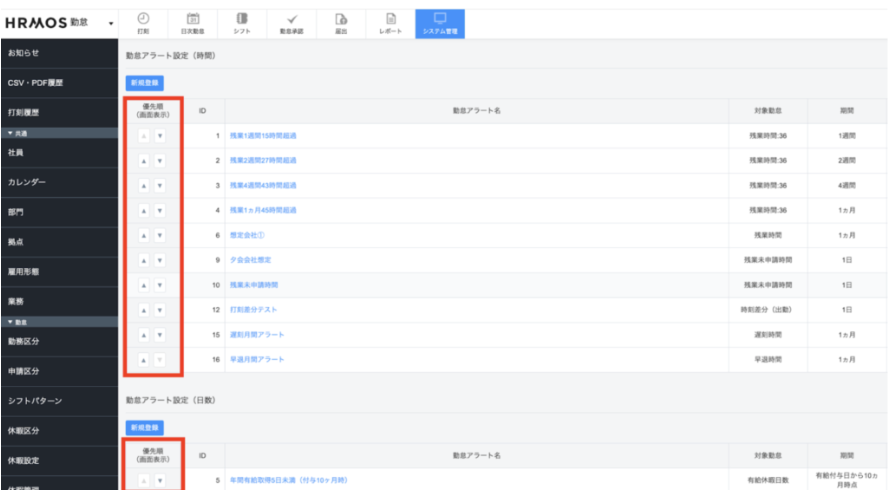The height and width of the screenshot is (490, 888).
Task: Open alert 残業1ヵ月45時間超過
Action: [x=263, y=210]
